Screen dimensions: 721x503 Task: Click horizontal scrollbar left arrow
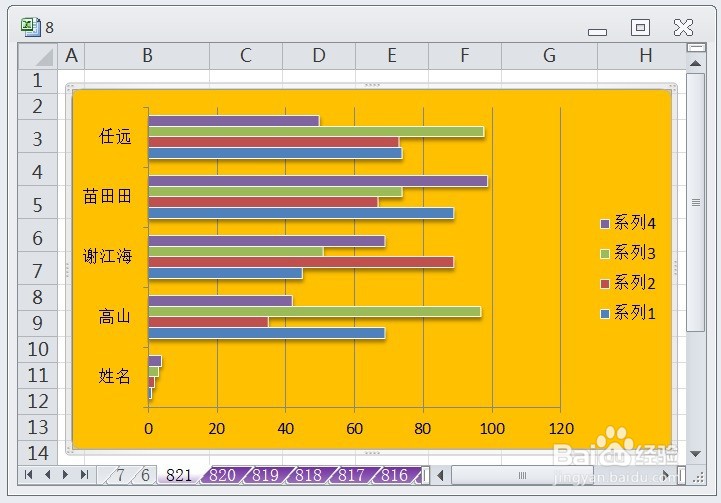(x=440, y=475)
